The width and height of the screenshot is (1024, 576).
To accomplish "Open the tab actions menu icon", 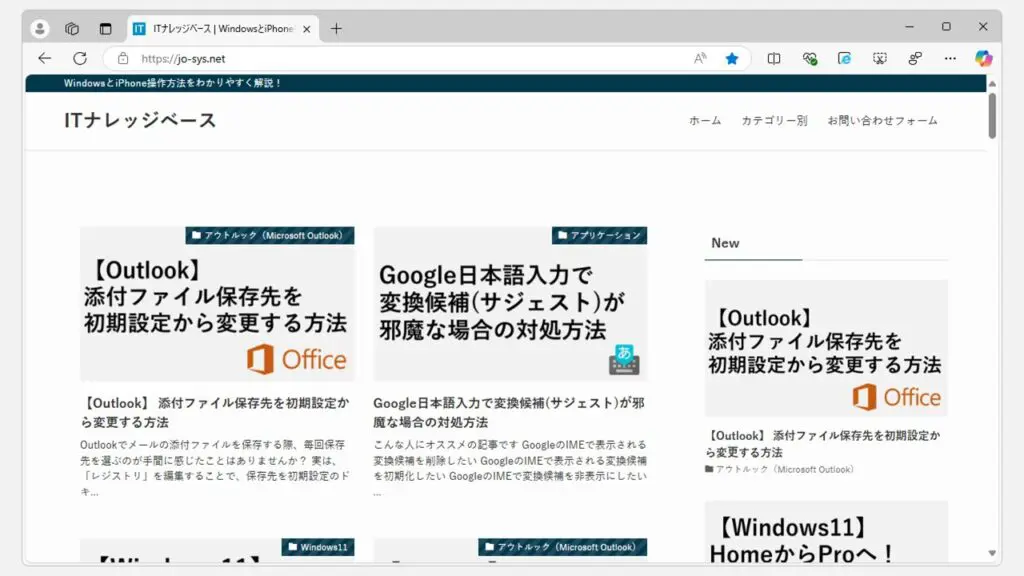I will click(105, 28).
